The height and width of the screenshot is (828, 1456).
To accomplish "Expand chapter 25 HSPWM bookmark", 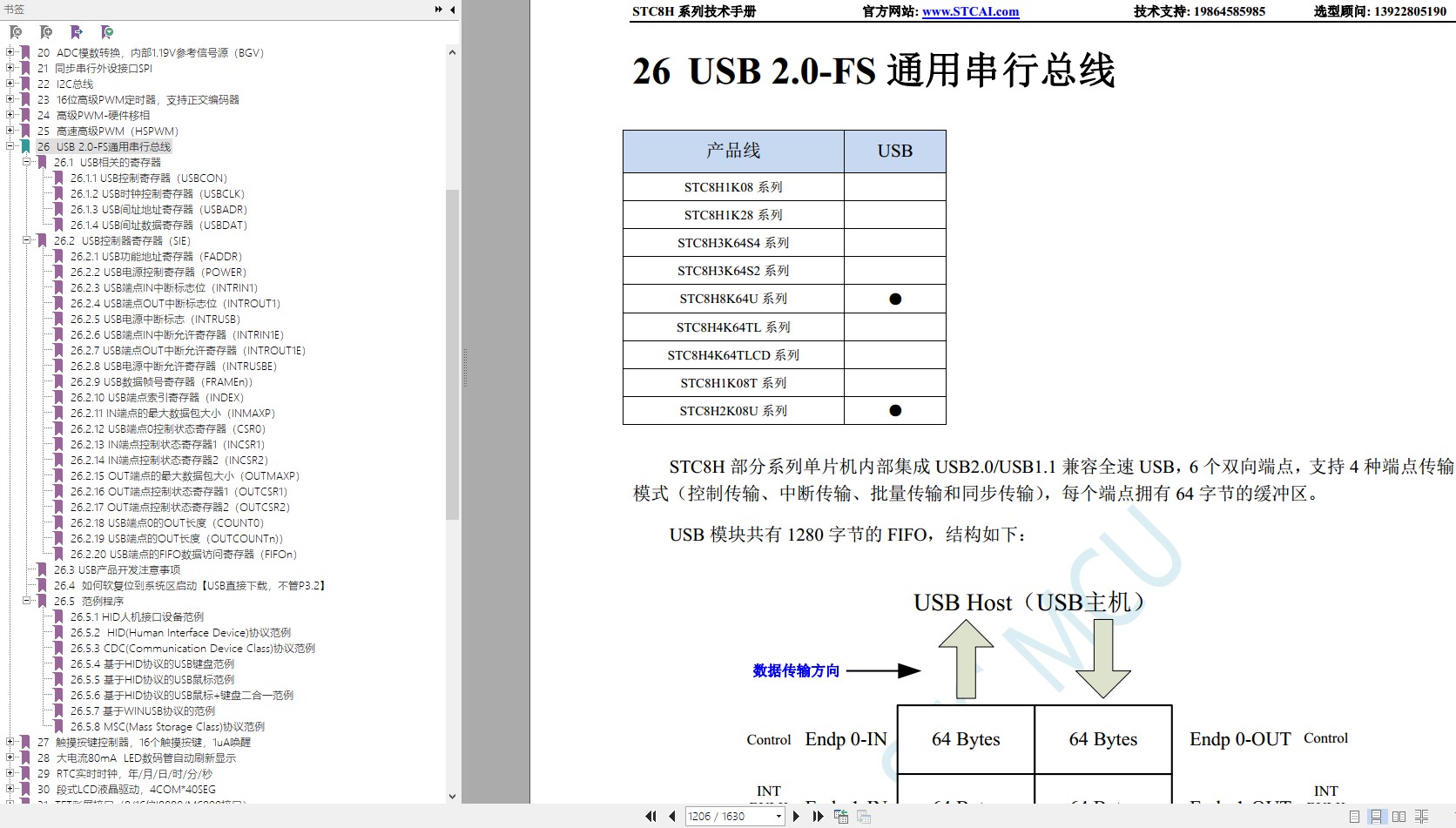I will click(10, 131).
